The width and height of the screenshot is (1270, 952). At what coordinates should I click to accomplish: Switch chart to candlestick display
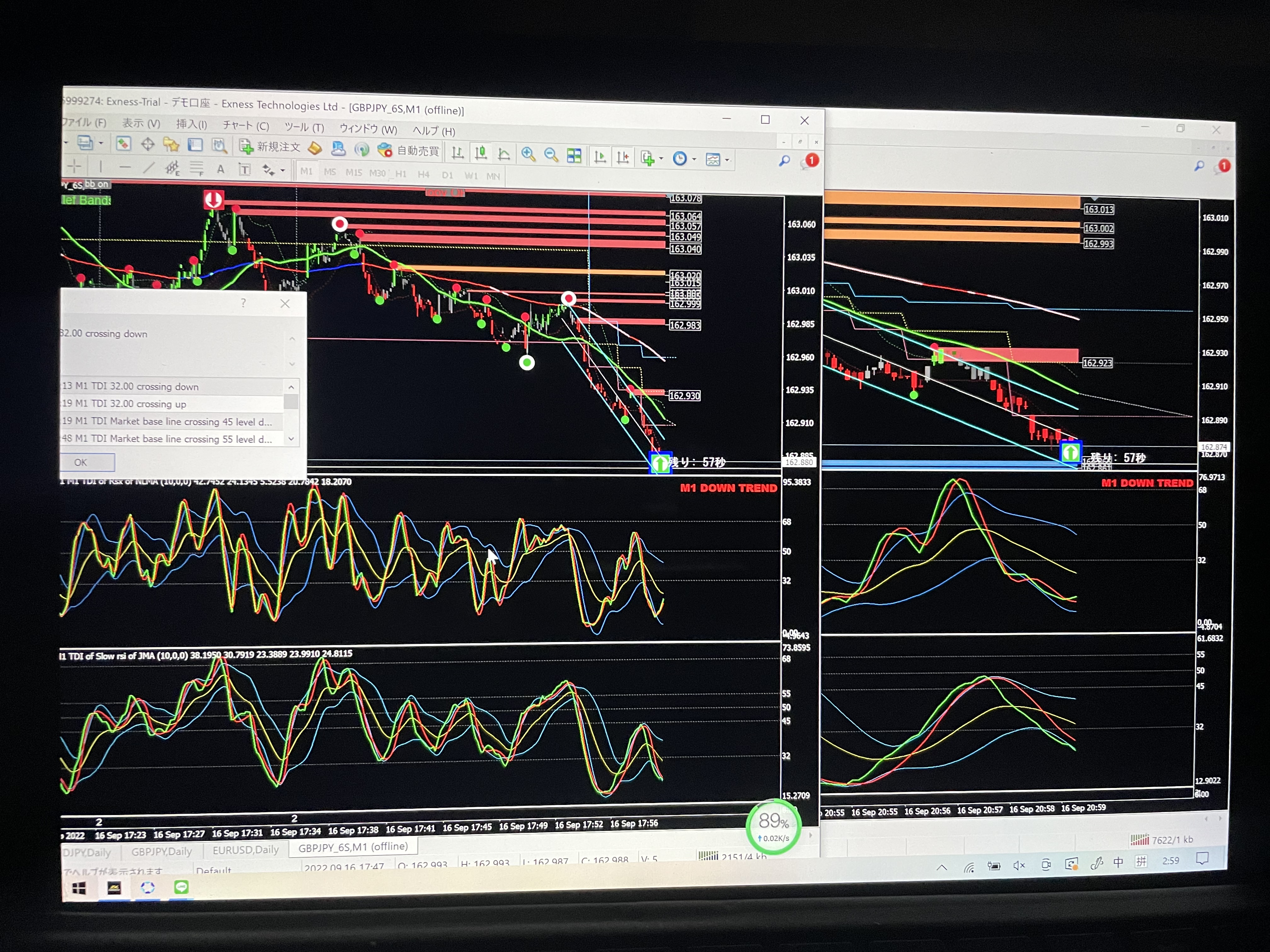pos(481,153)
